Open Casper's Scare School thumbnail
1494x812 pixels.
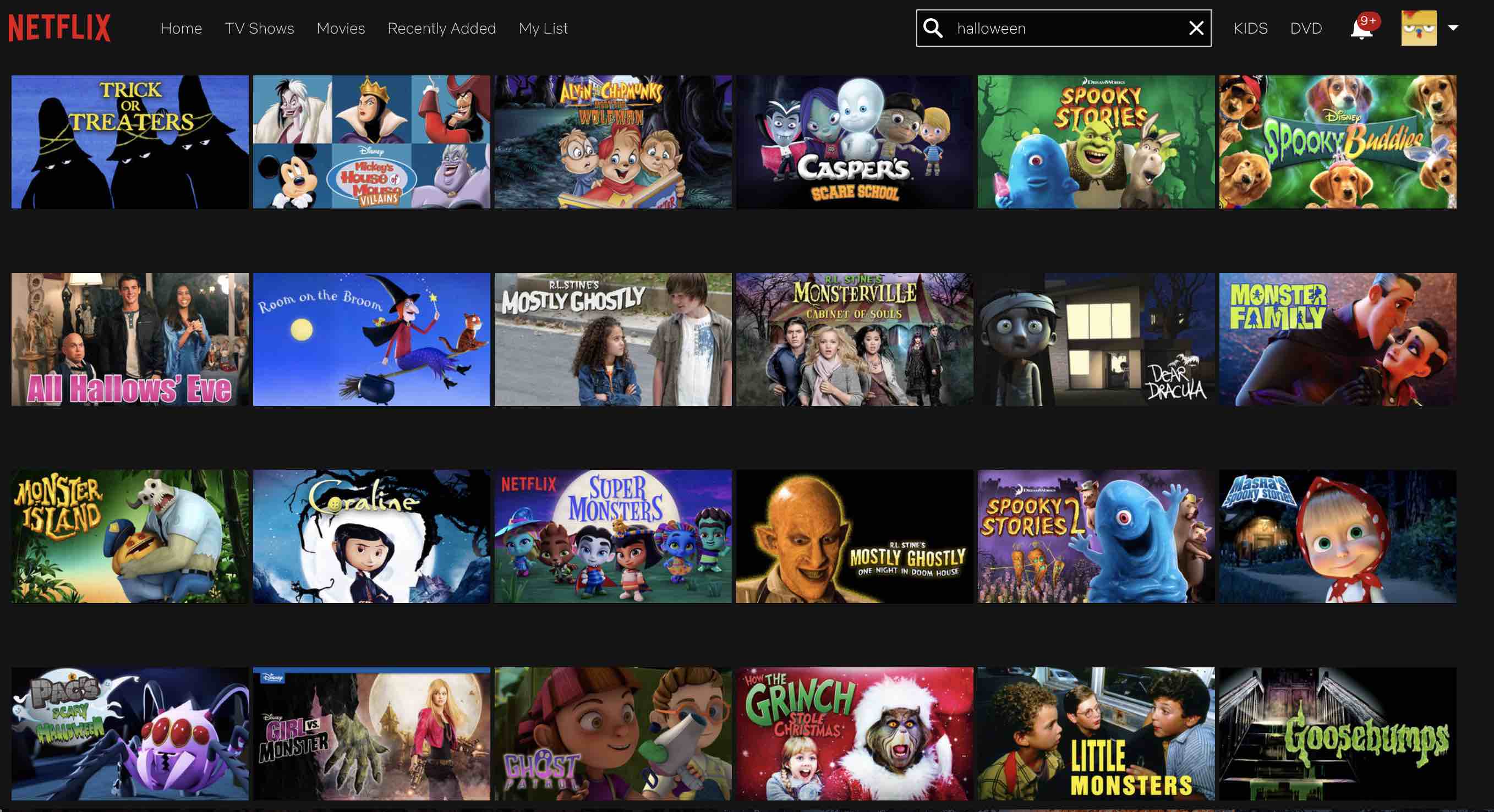click(x=854, y=141)
